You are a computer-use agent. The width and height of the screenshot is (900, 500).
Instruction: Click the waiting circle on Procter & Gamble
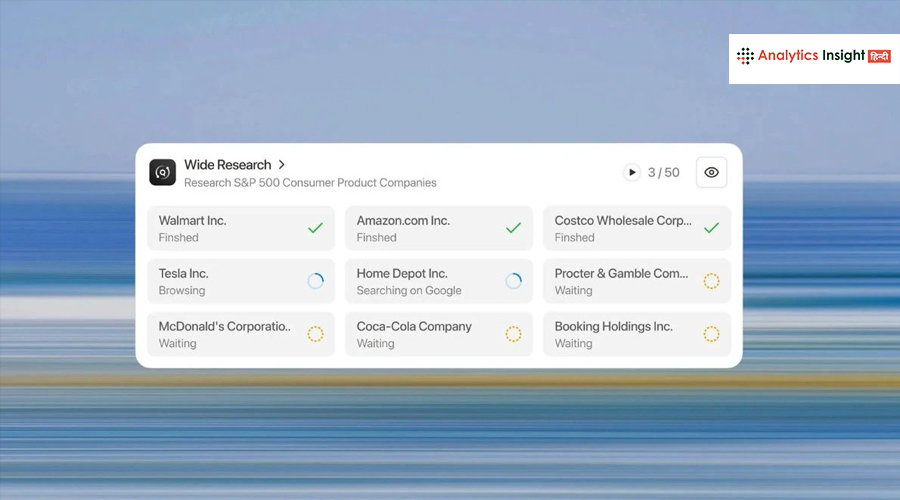click(711, 281)
